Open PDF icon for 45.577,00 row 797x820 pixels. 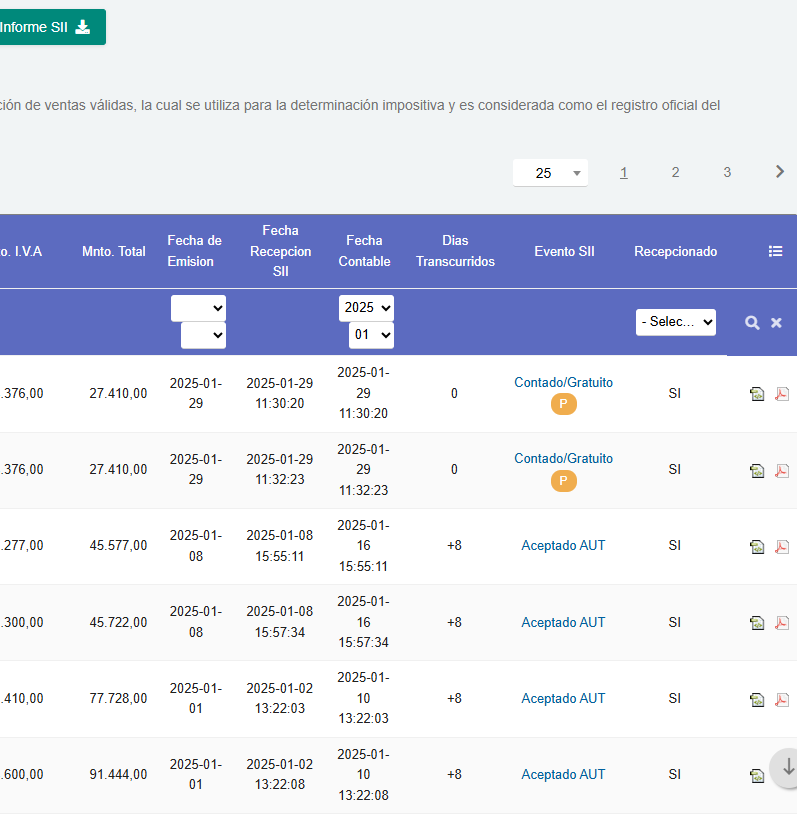[x=782, y=547]
